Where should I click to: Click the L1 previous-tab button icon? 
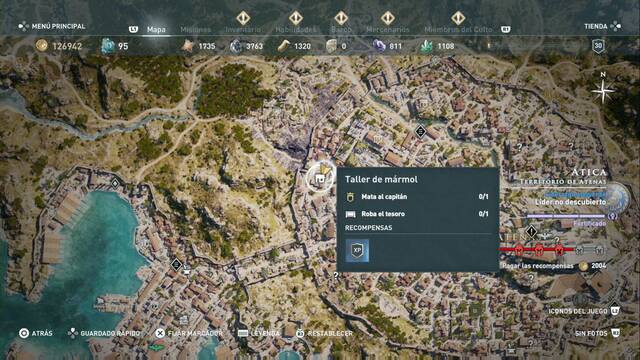click(133, 29)
